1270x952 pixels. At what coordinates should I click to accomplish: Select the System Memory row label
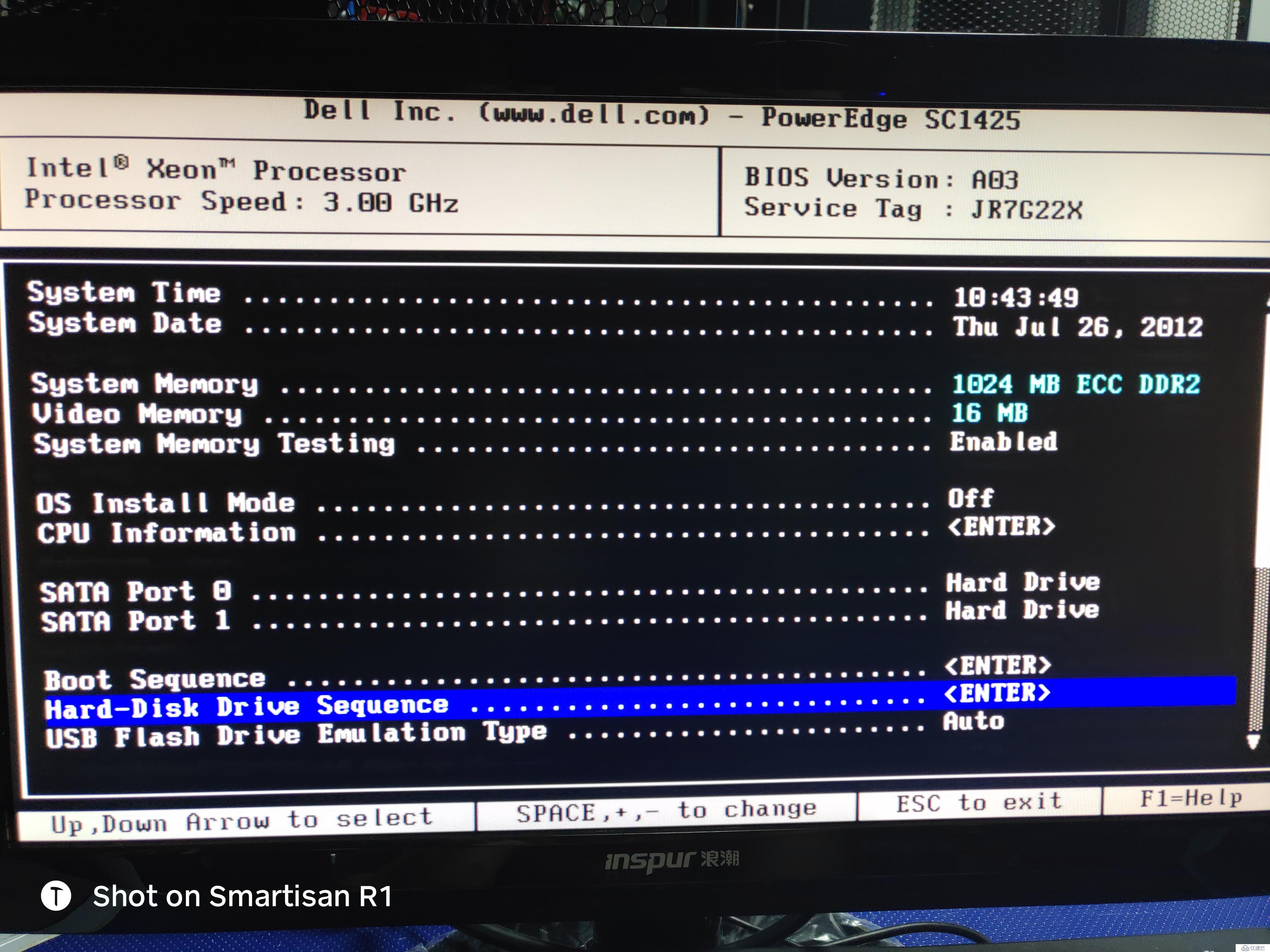[x=145, y=384]
